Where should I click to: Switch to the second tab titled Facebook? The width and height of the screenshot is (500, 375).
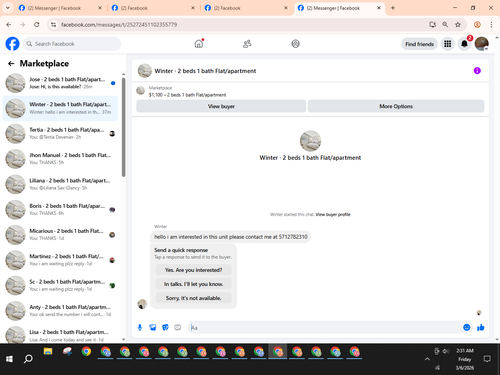click(152, 8)
